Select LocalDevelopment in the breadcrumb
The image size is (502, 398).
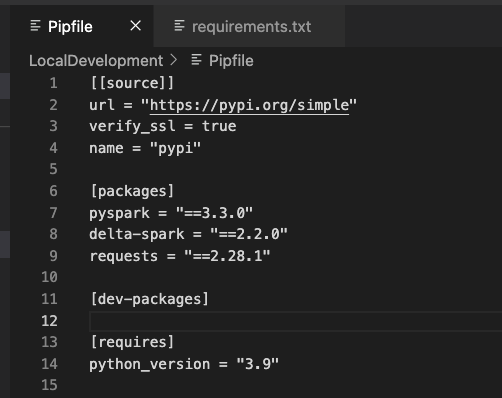pos(96,61)
